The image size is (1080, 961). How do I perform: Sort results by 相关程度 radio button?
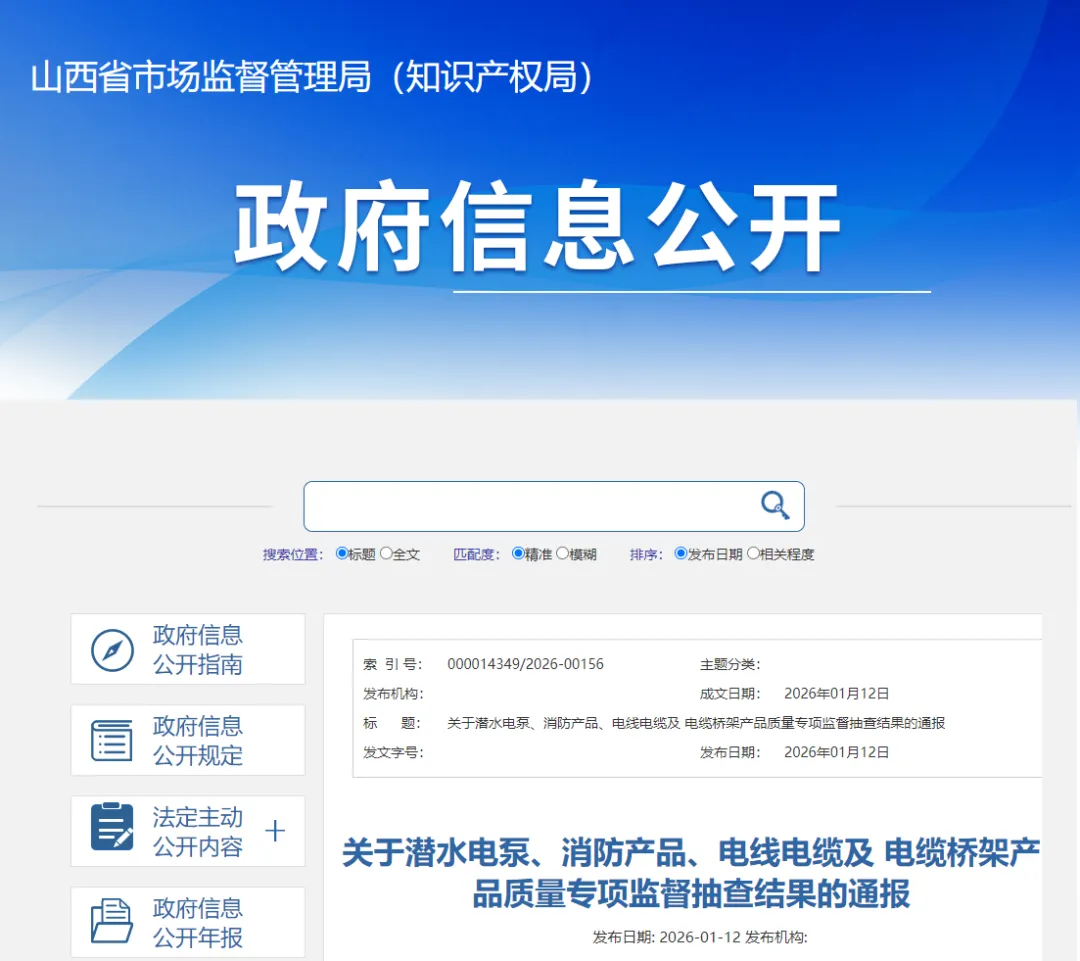coord(753,553)
